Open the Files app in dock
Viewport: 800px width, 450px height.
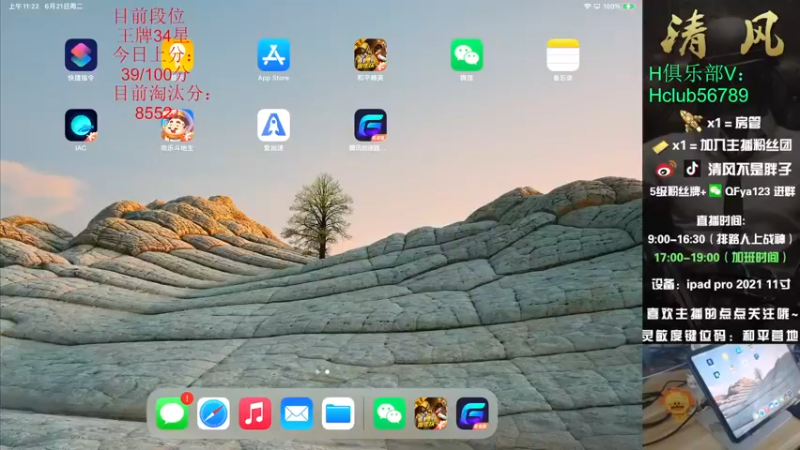[338, 413]
